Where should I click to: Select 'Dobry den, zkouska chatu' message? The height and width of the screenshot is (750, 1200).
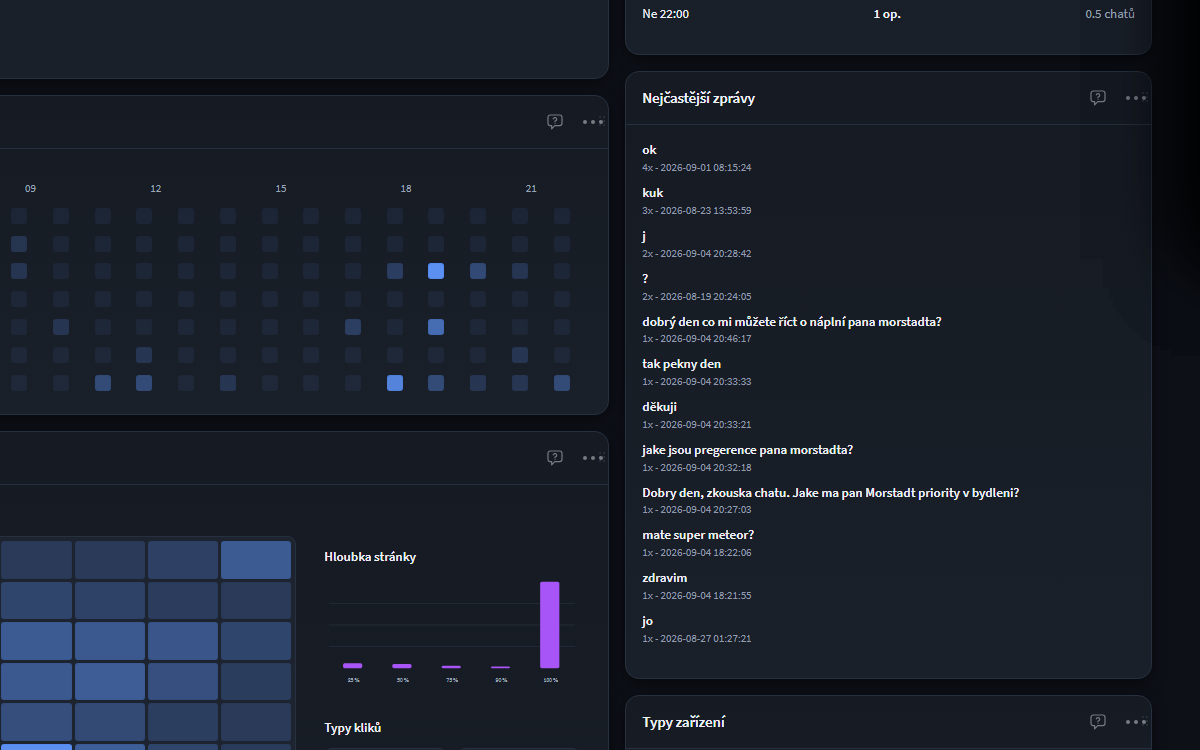[x=831, y=493]
